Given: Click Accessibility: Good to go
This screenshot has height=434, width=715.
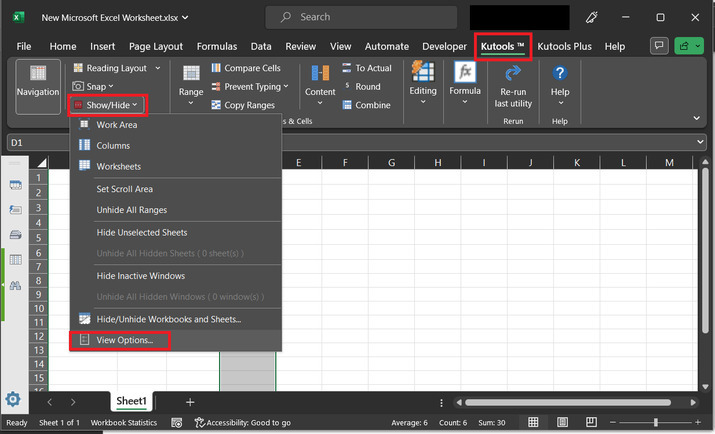Looking at the screenshot, I should coord(242,423).
